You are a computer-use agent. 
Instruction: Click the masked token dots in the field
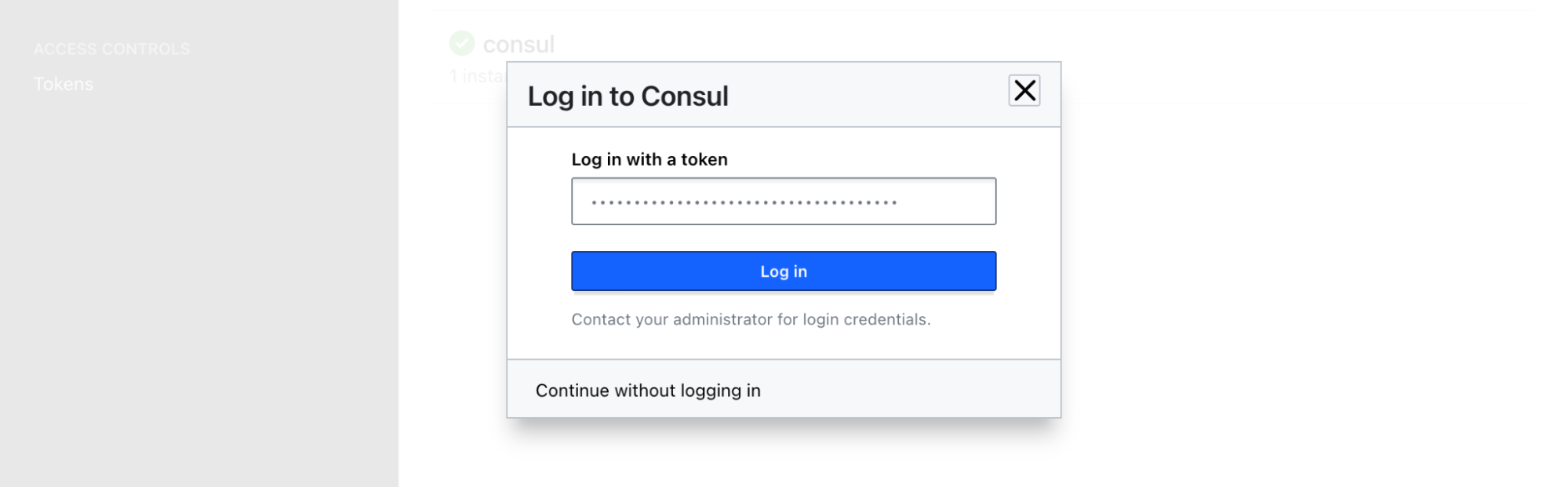pyautogui.click(x=744, y=202)
